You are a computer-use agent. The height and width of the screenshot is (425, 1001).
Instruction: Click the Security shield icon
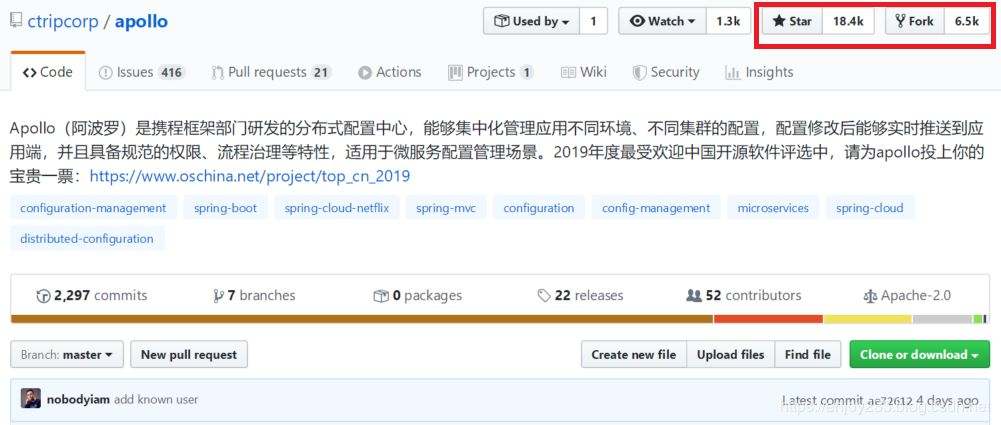640,72
